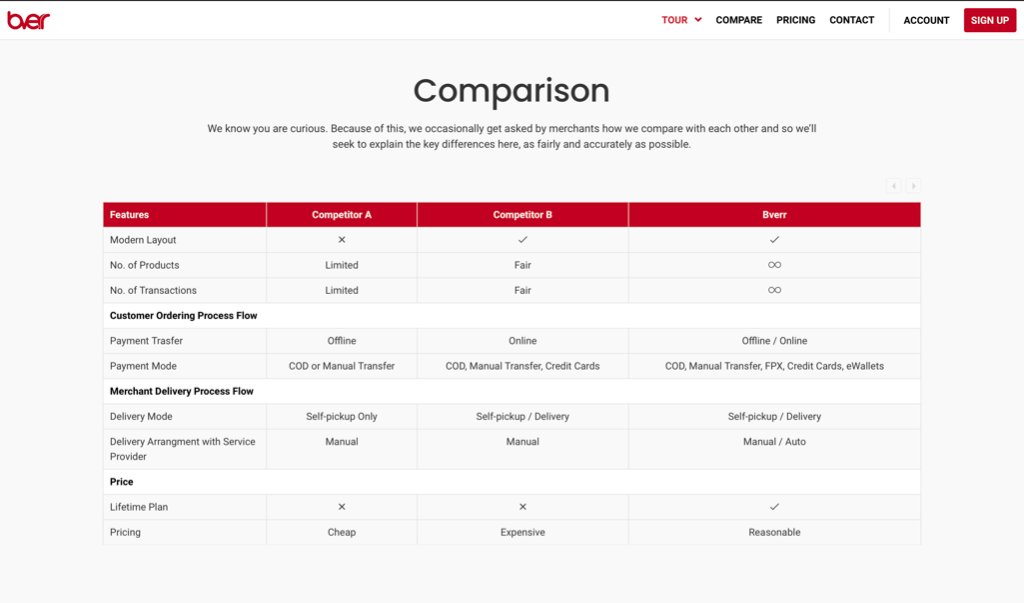Select the Payment Trasfer row label
This screenshot has width=1024, height=603.
click(146, 341)
